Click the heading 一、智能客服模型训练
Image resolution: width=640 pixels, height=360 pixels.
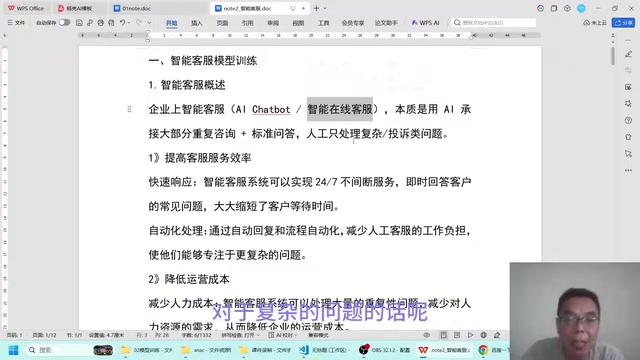pos(203,61)
